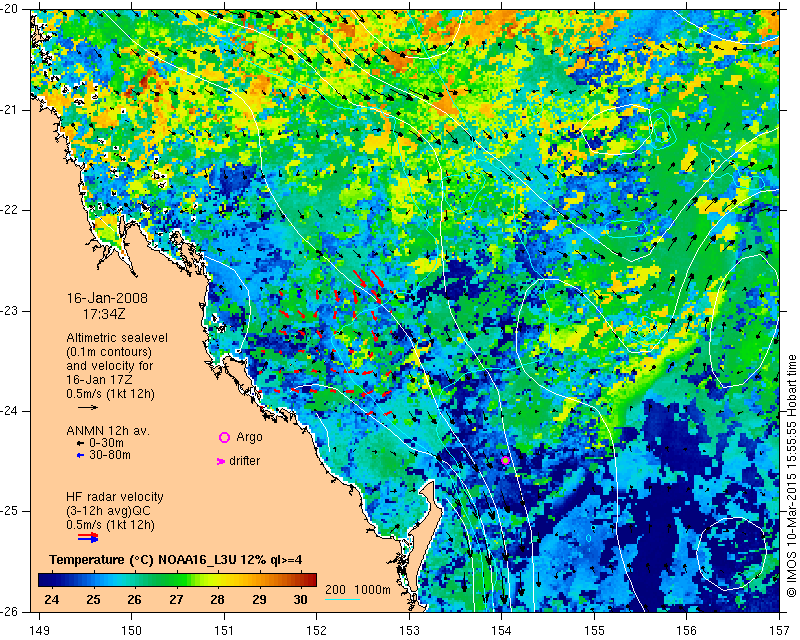Click the 27 tick label on the color bar
Viewport: 800px width, 640px height.
pos(176,599)
